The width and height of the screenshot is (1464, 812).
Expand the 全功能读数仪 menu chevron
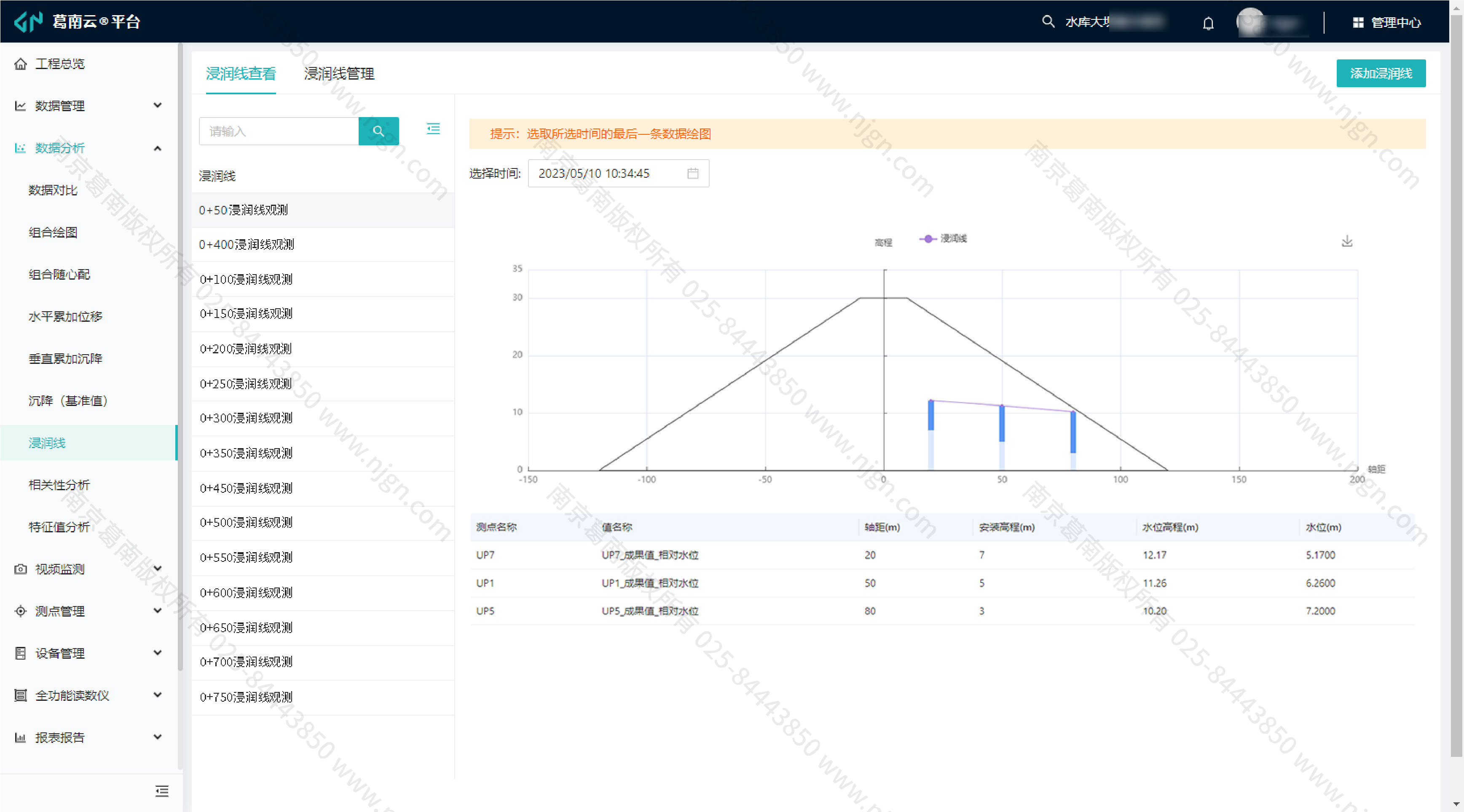click(x=158, y=694)
